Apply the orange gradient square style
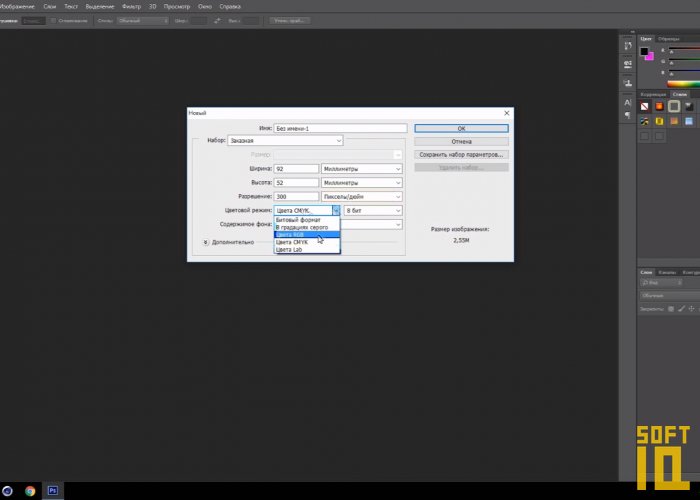Image resolution: width=700 pixels, height=500 pixels. click(x=674, y=121)
